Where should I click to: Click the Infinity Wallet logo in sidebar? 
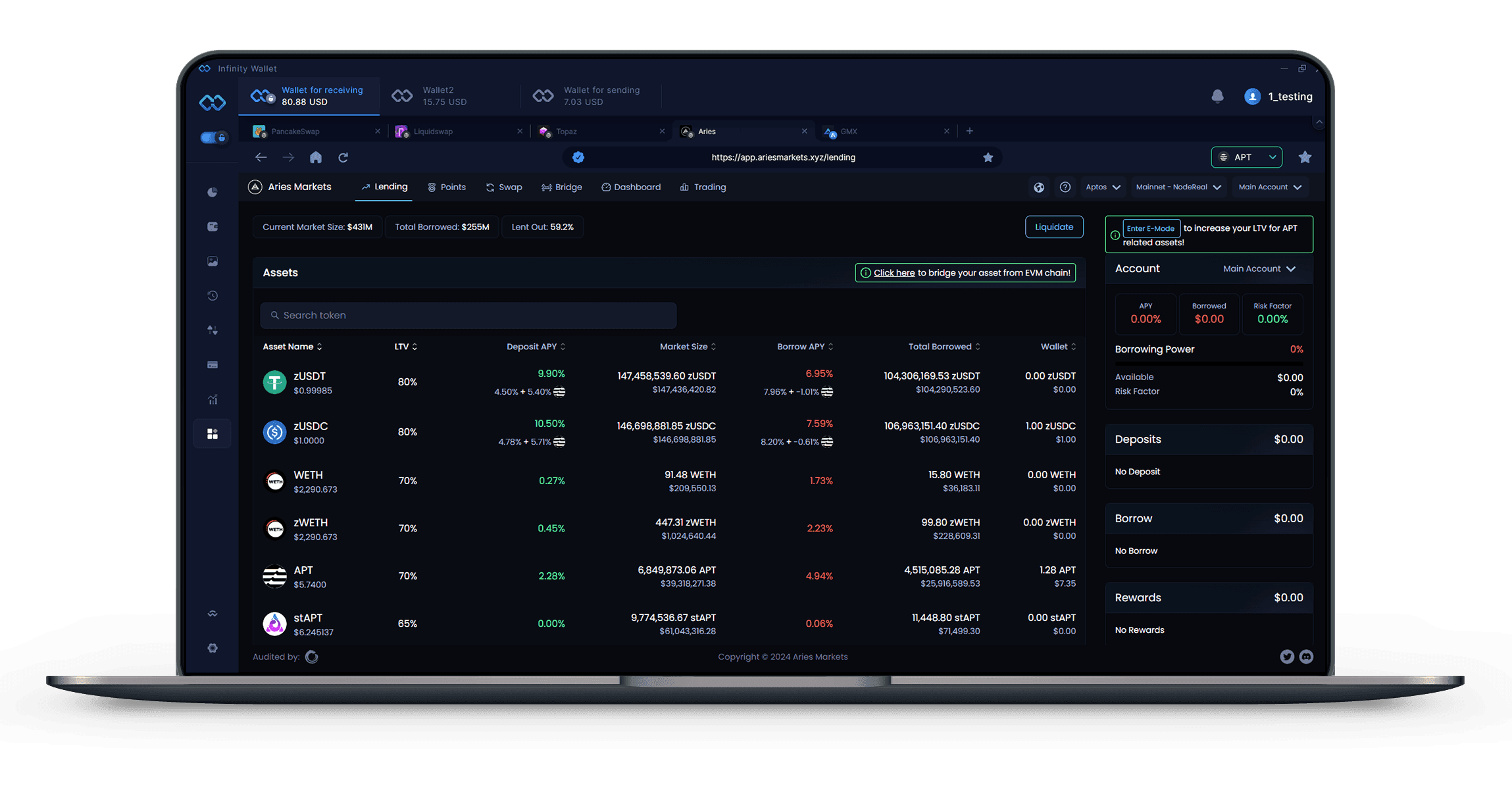[x=213, y=103]
